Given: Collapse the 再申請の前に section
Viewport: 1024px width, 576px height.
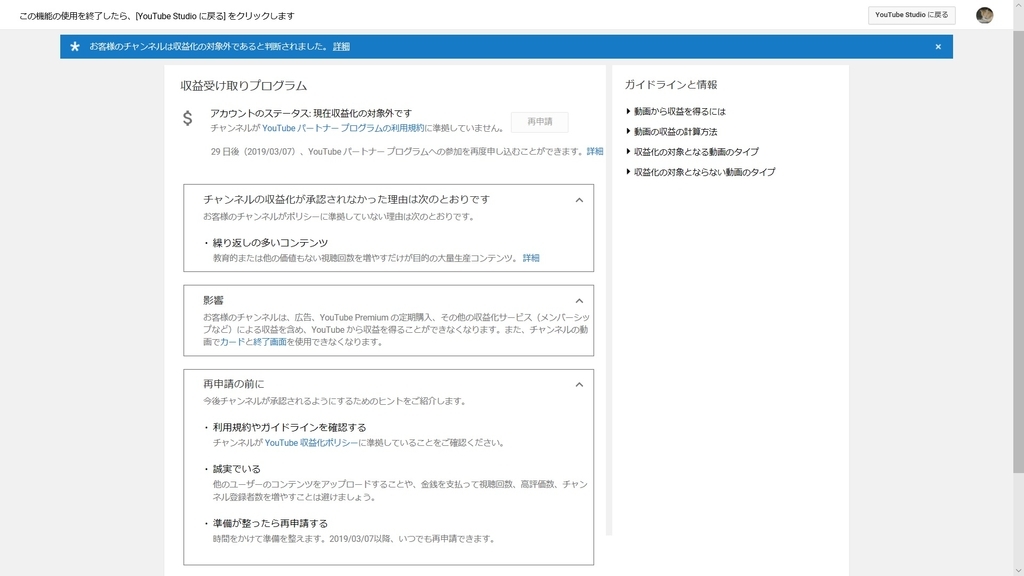Looking at the screenshot, I should pos(579,385).
